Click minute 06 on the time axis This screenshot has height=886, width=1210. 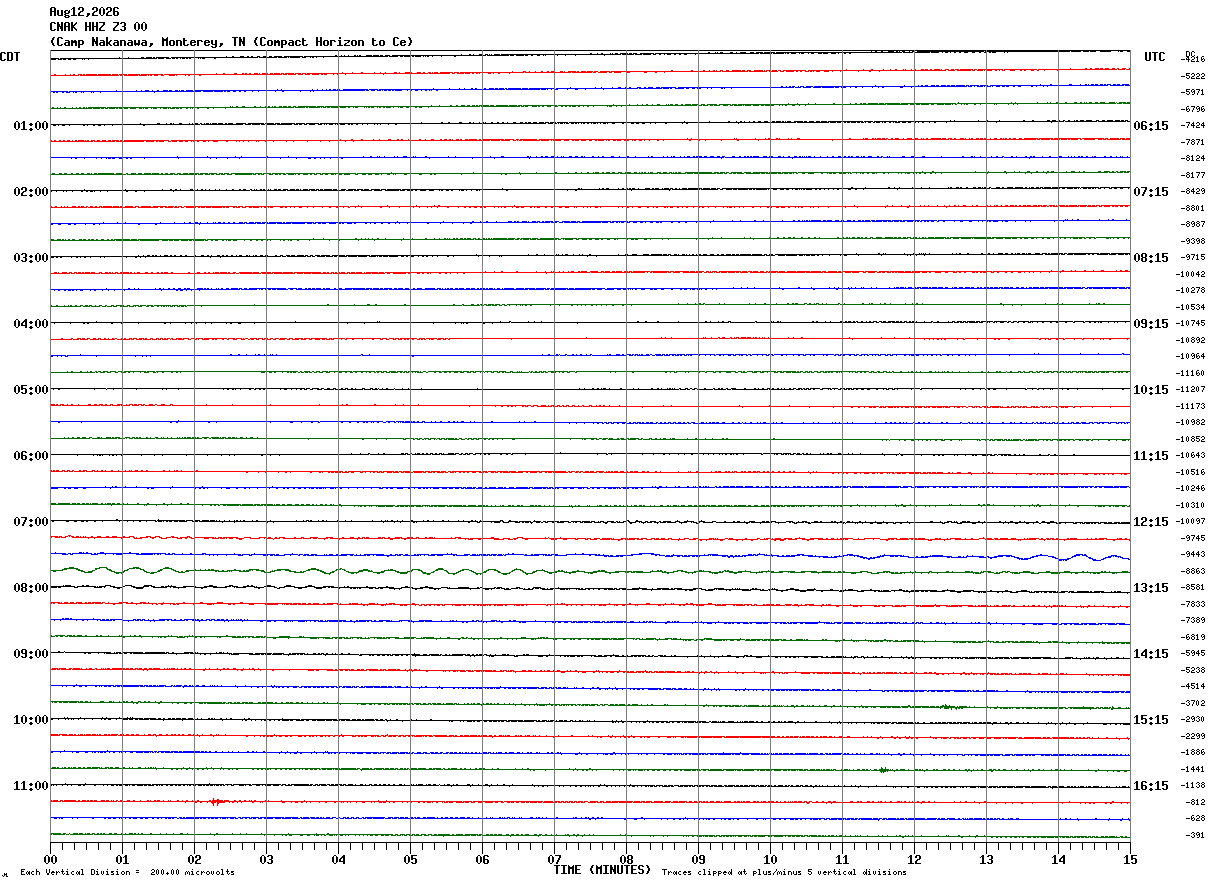482,859
